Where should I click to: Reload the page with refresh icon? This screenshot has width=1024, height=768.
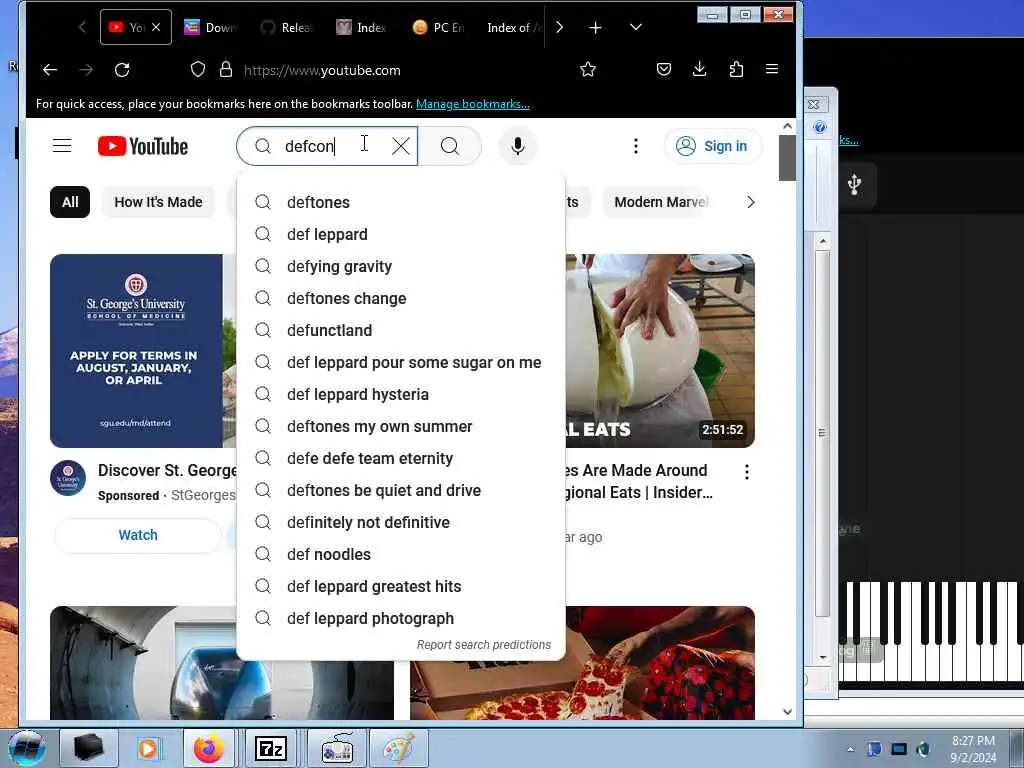click(122, 70)
